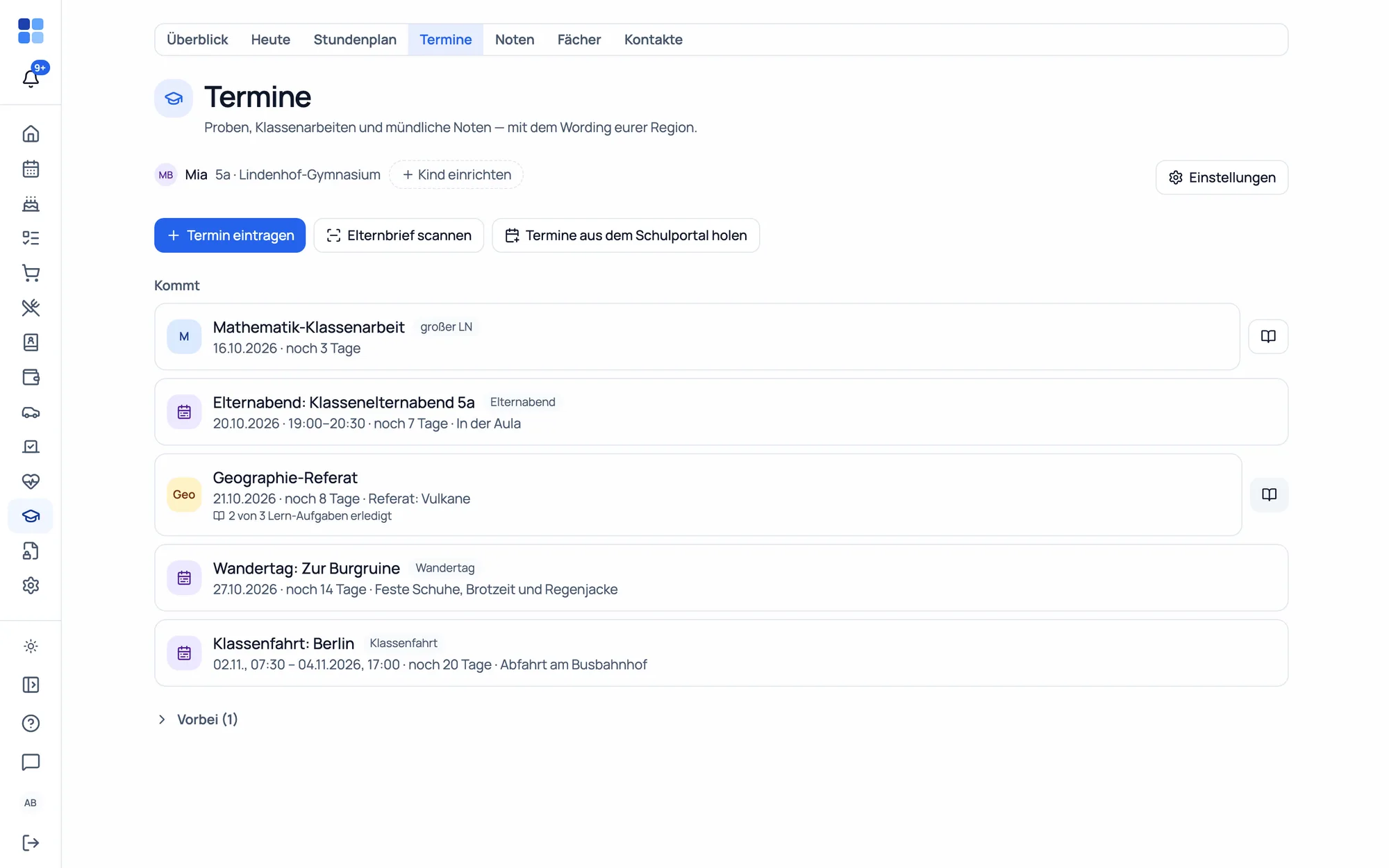Open the birthday cake icon in sidebar
The height and width of the screenshot is (868, 1389).
tap(31, 203)
